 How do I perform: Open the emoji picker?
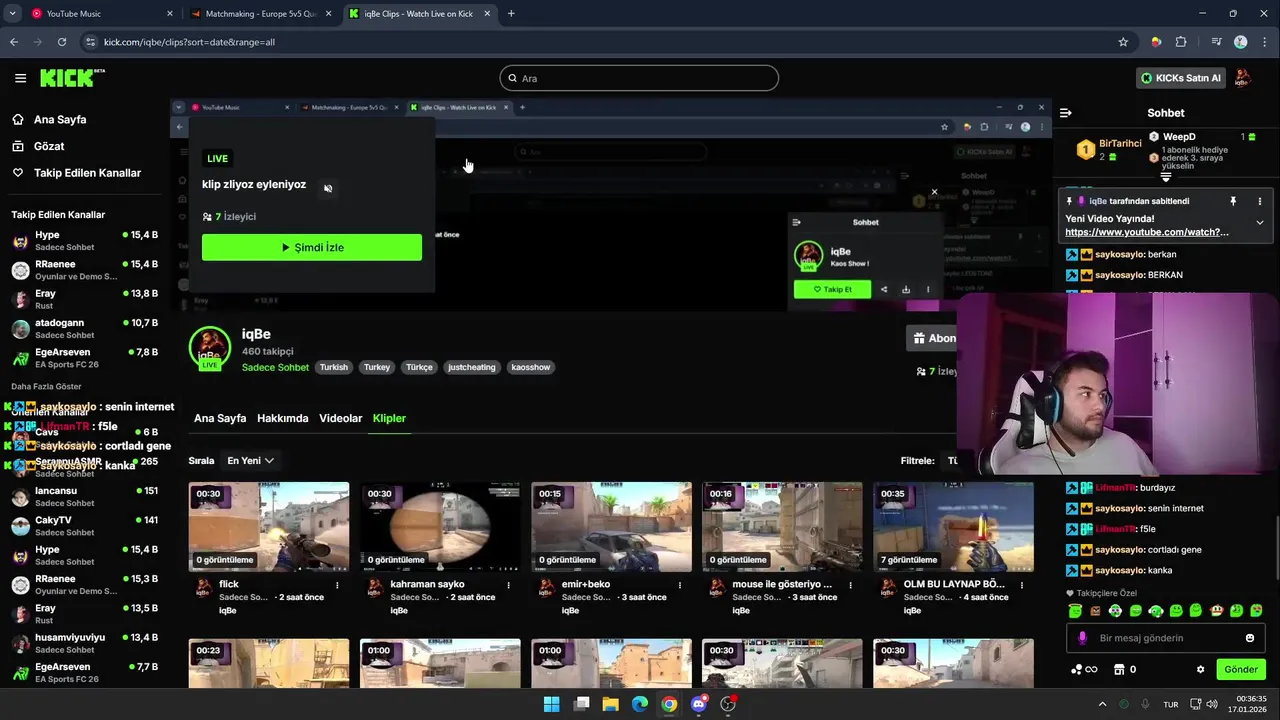1250,638
